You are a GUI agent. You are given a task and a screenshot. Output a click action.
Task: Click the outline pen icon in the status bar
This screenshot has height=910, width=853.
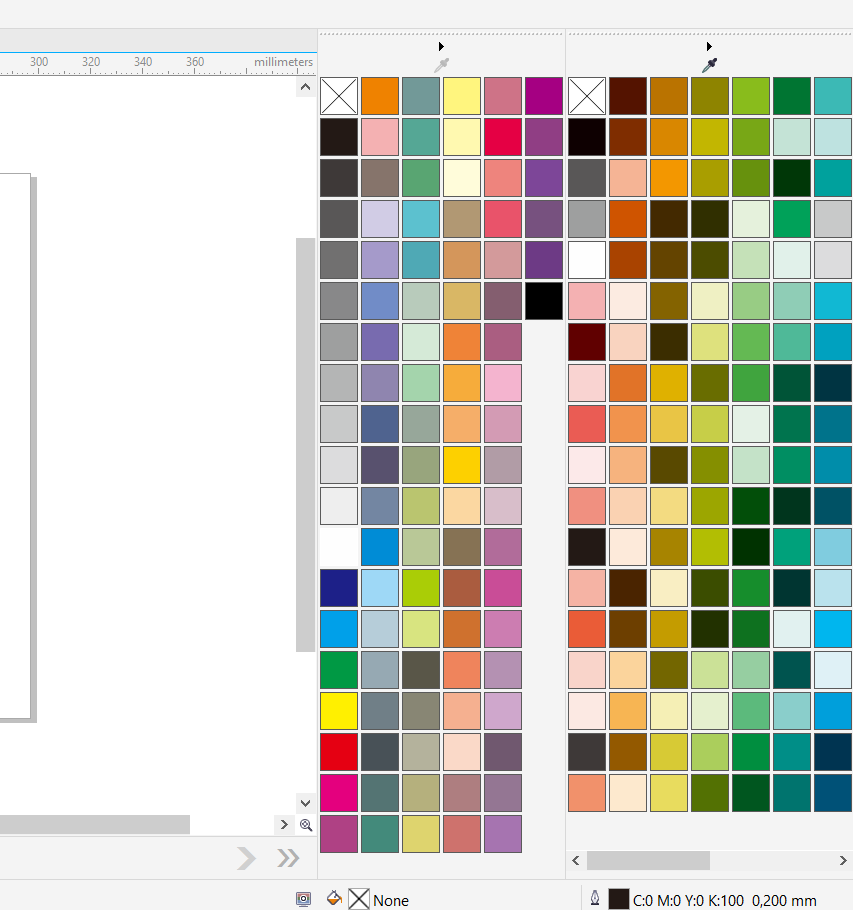(x=596, y=899)
